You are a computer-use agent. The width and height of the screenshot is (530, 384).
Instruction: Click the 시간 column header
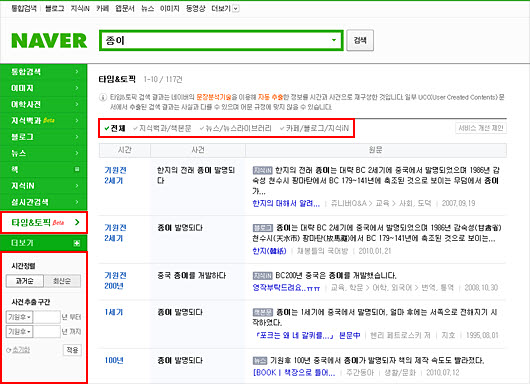[124, 150]
